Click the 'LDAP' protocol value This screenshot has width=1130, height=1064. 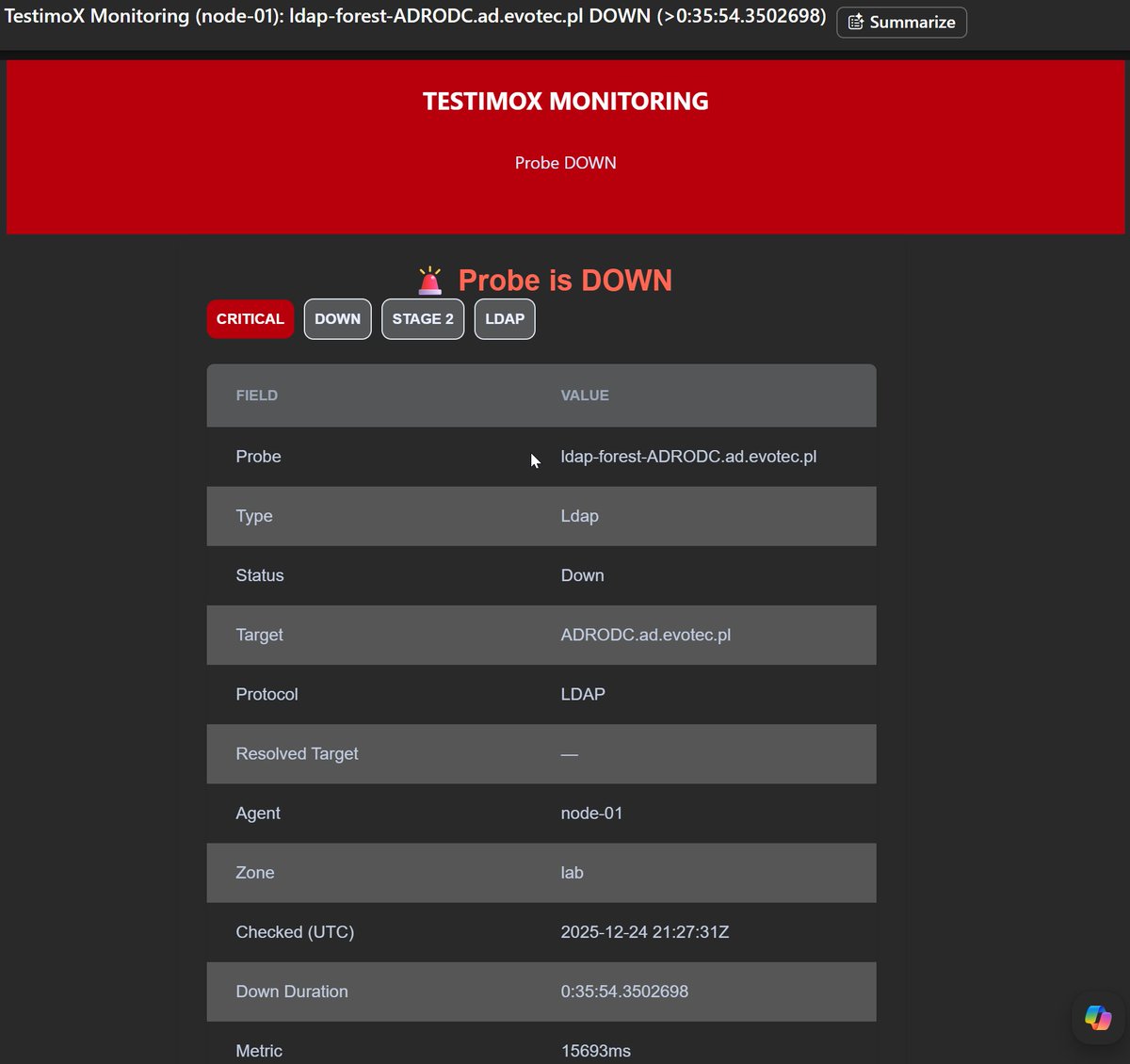pyautogui.click(x=583, y=694)
